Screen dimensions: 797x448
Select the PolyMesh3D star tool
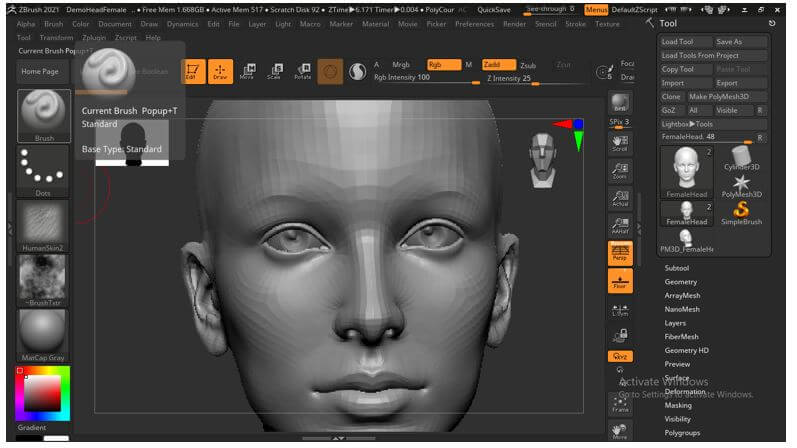[741, 186]
